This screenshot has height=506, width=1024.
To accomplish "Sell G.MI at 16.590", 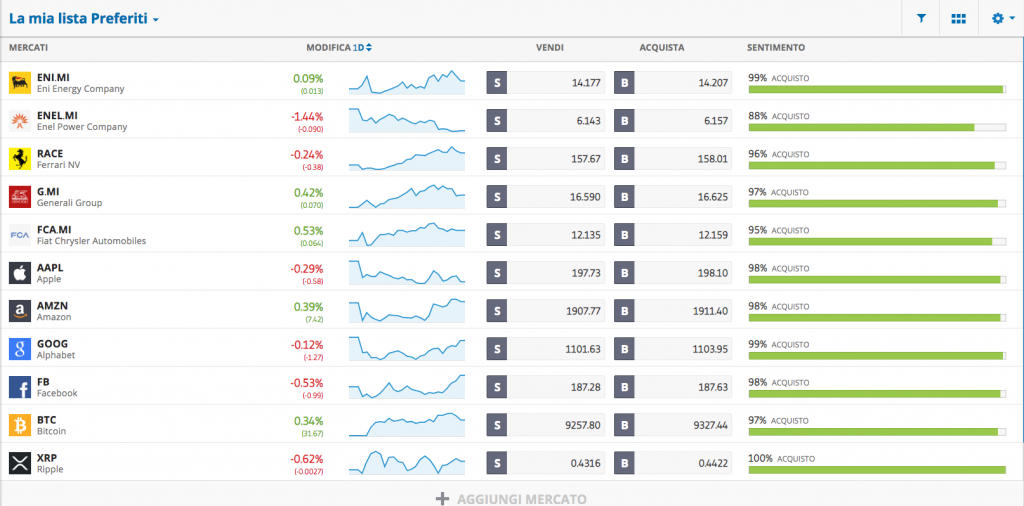I will click(545, 197).
